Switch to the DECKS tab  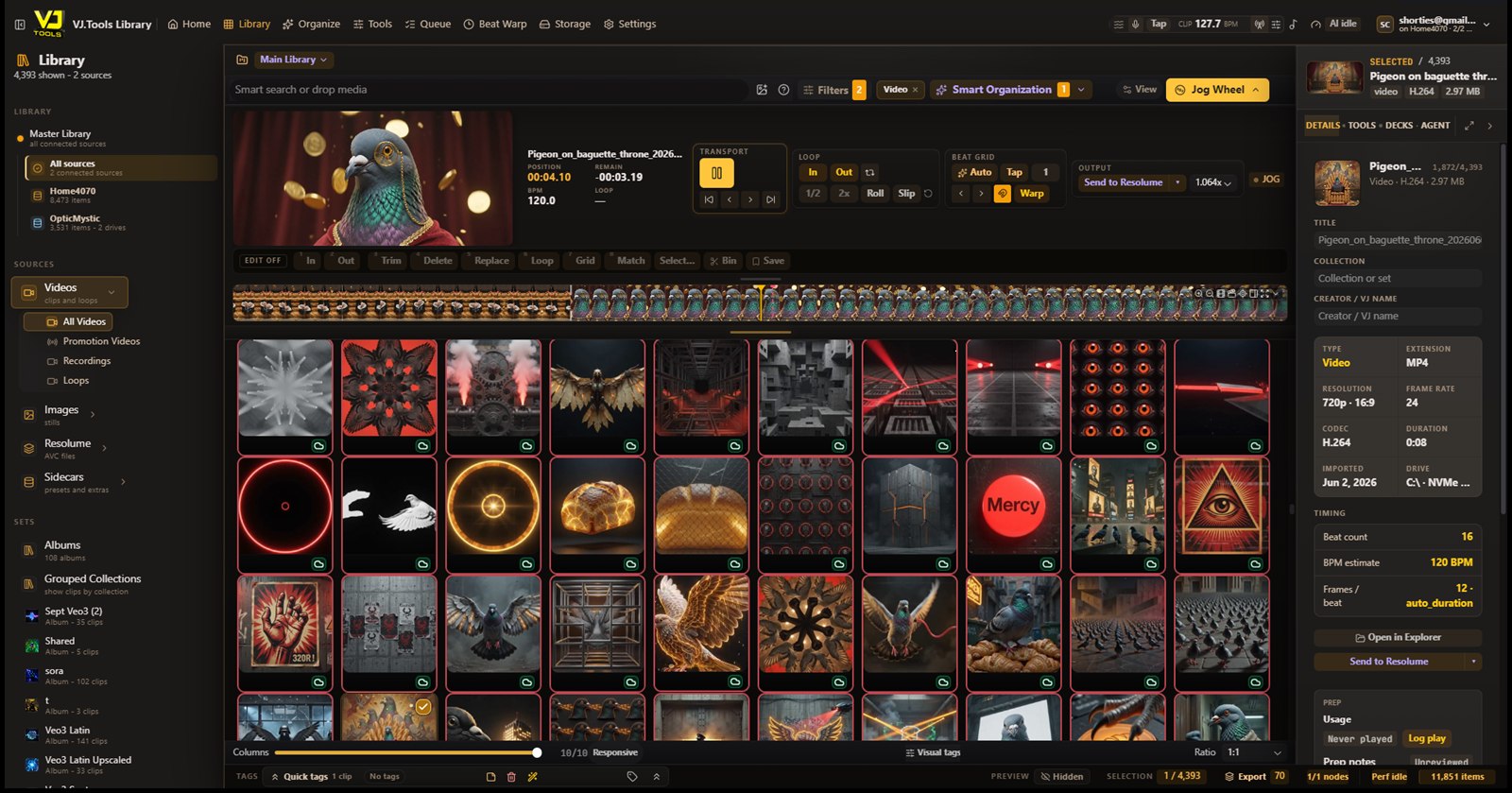[x=1399, y=125]
